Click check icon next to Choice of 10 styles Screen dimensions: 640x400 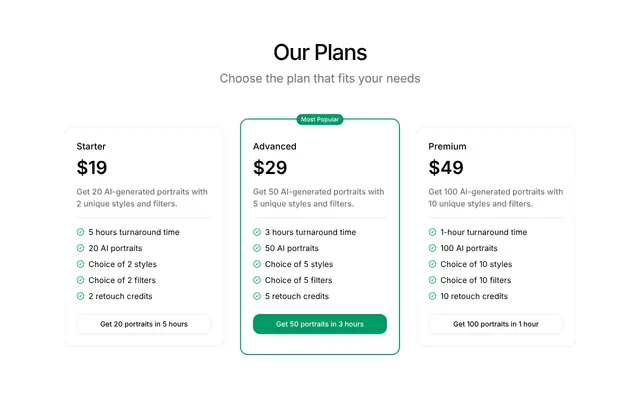(432, 264)
